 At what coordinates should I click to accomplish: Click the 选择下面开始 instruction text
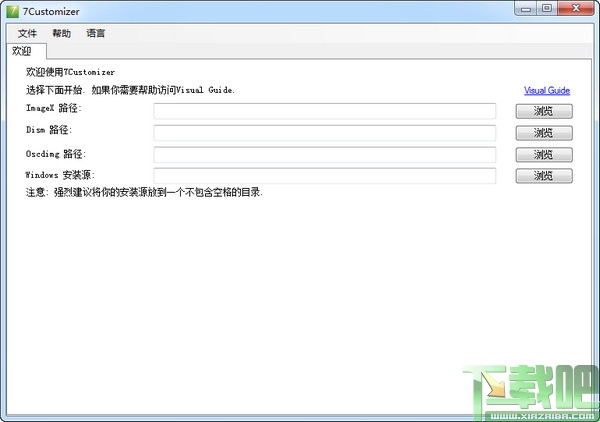coord(130,90)
